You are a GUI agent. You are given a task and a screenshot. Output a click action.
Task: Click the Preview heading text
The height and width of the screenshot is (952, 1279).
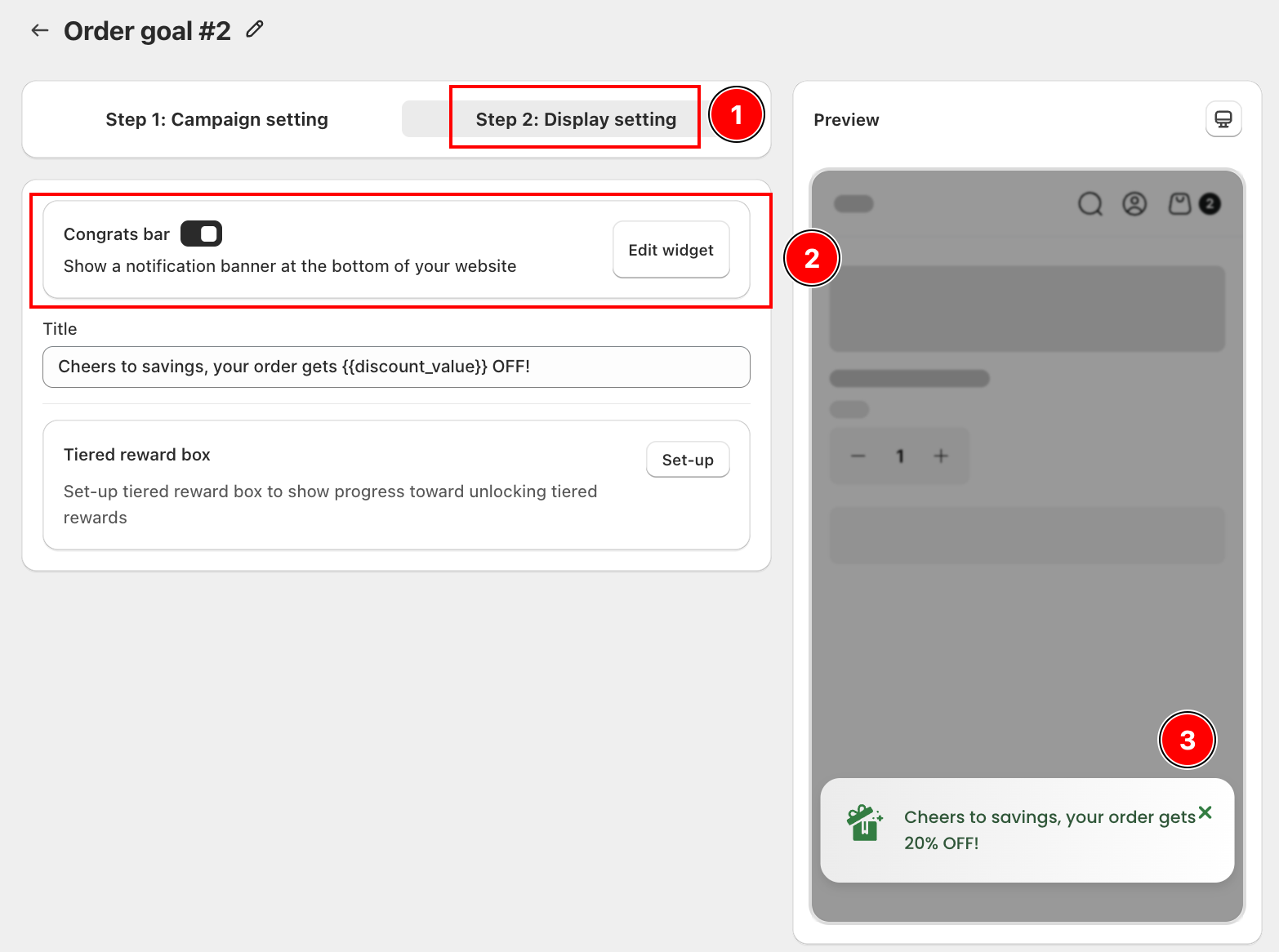[x=846, y=120]
